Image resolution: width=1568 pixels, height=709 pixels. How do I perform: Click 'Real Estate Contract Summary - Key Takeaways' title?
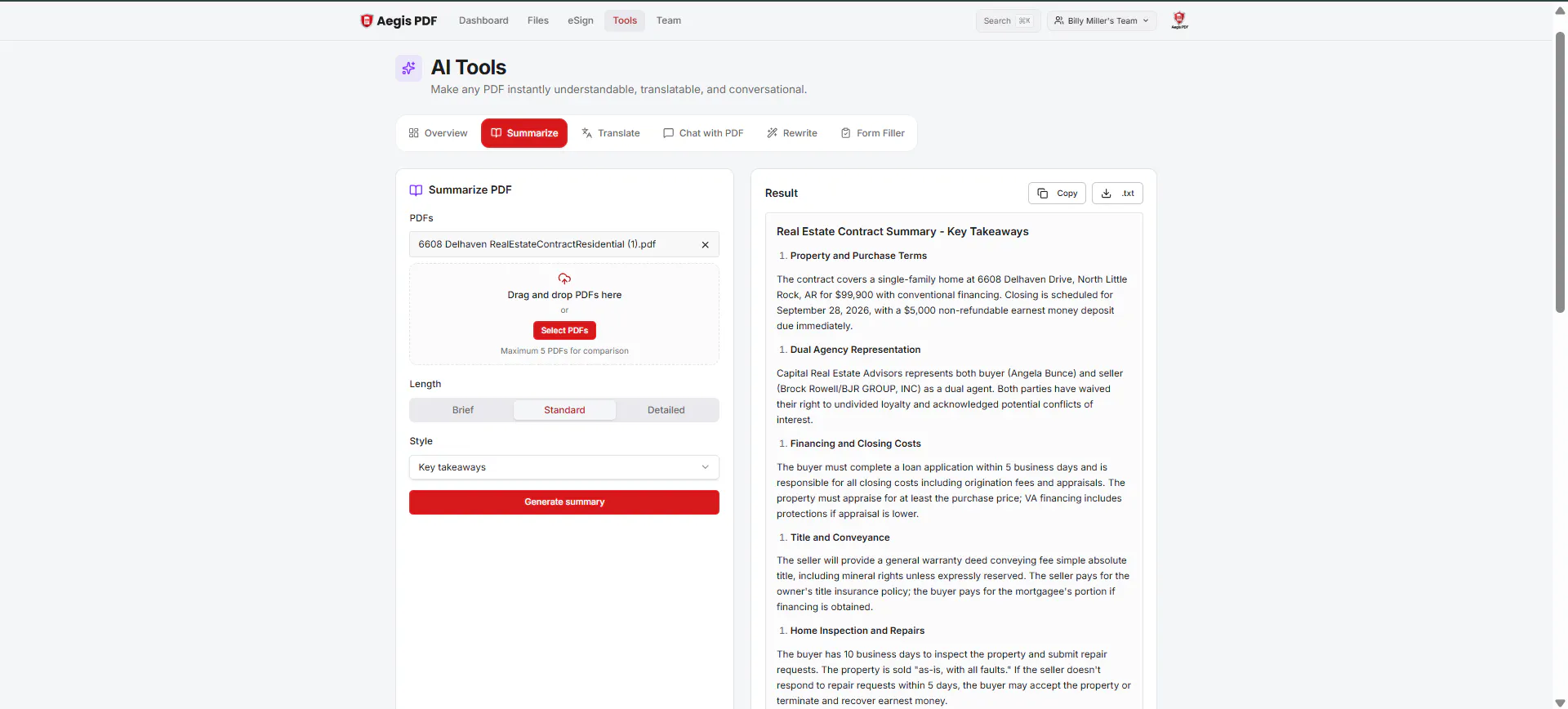[x=902, y=232]
